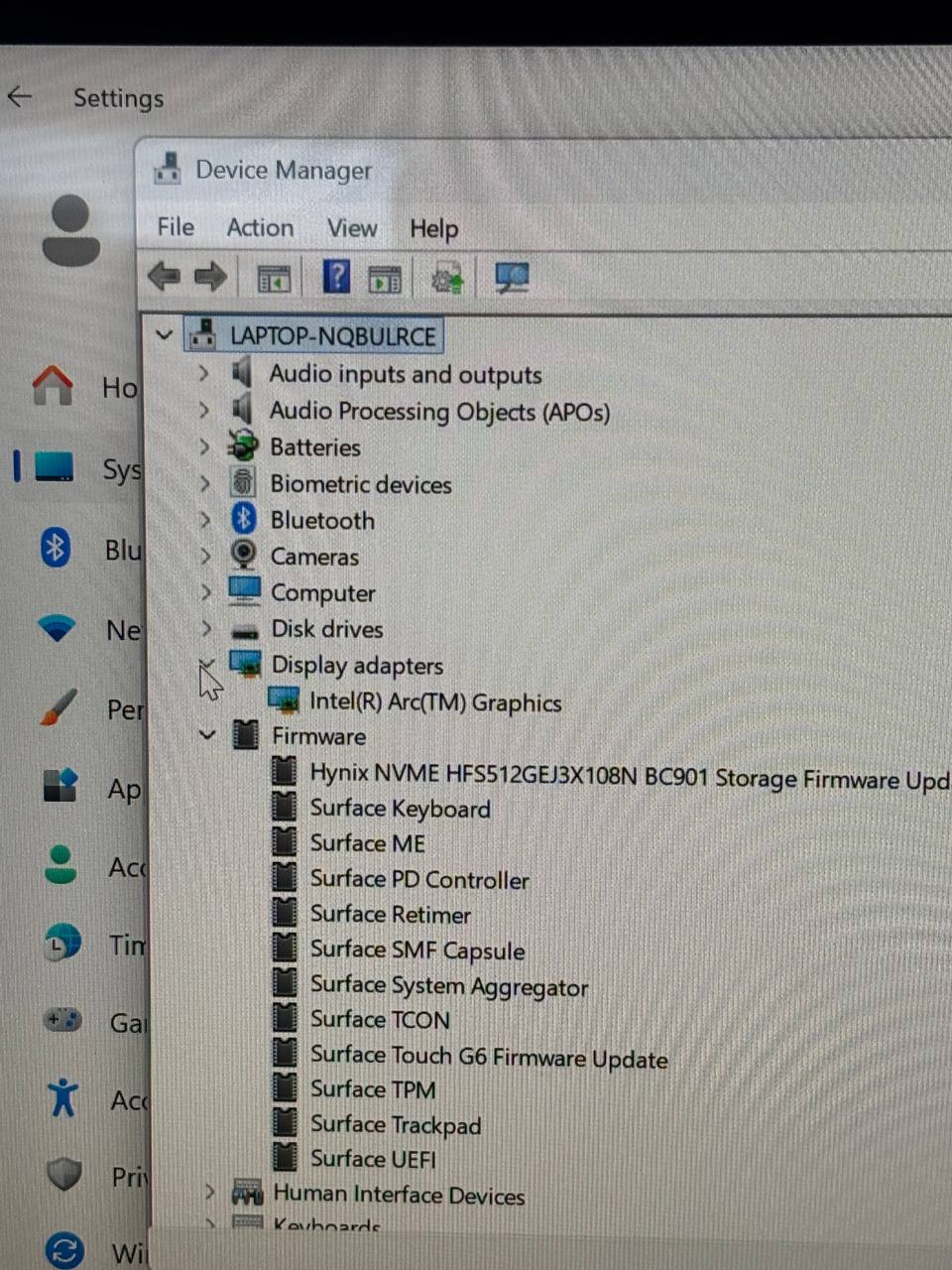Open the Help question-mark toolbar icon
The height and width of the screenshot is (1270, 952).
tap(337, 276)
